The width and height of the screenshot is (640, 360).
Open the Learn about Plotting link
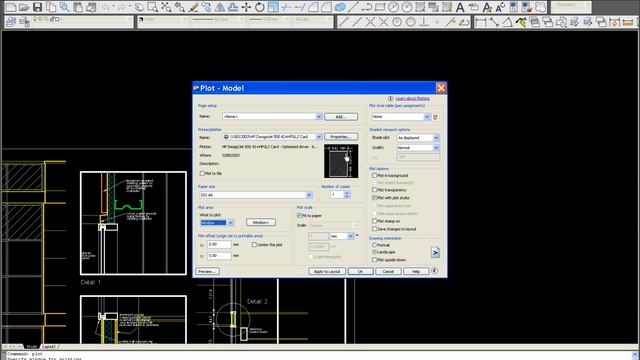coord(413,99)
